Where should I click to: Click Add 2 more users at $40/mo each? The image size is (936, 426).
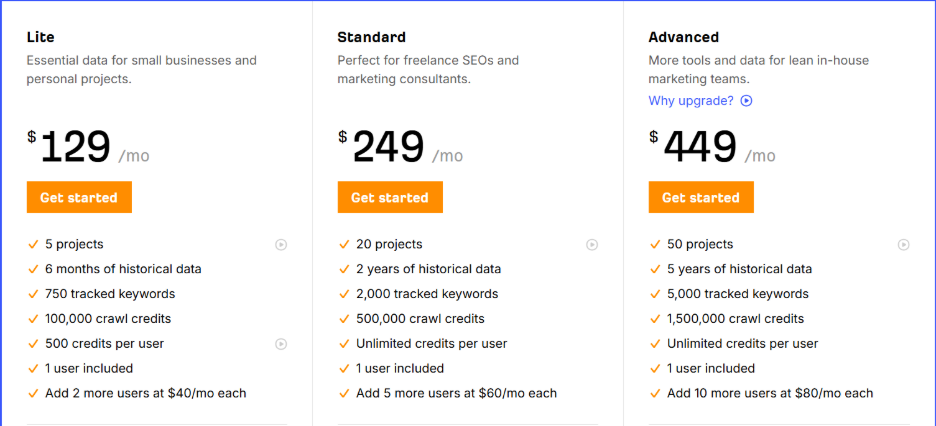point(145,393)
